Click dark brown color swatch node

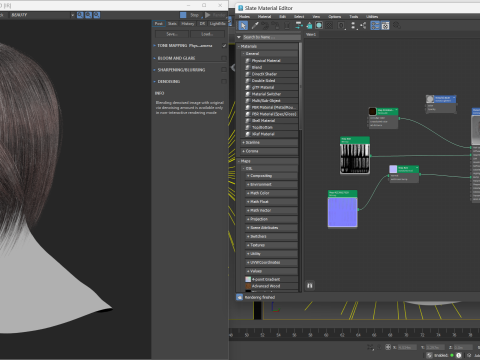(372, 111)
